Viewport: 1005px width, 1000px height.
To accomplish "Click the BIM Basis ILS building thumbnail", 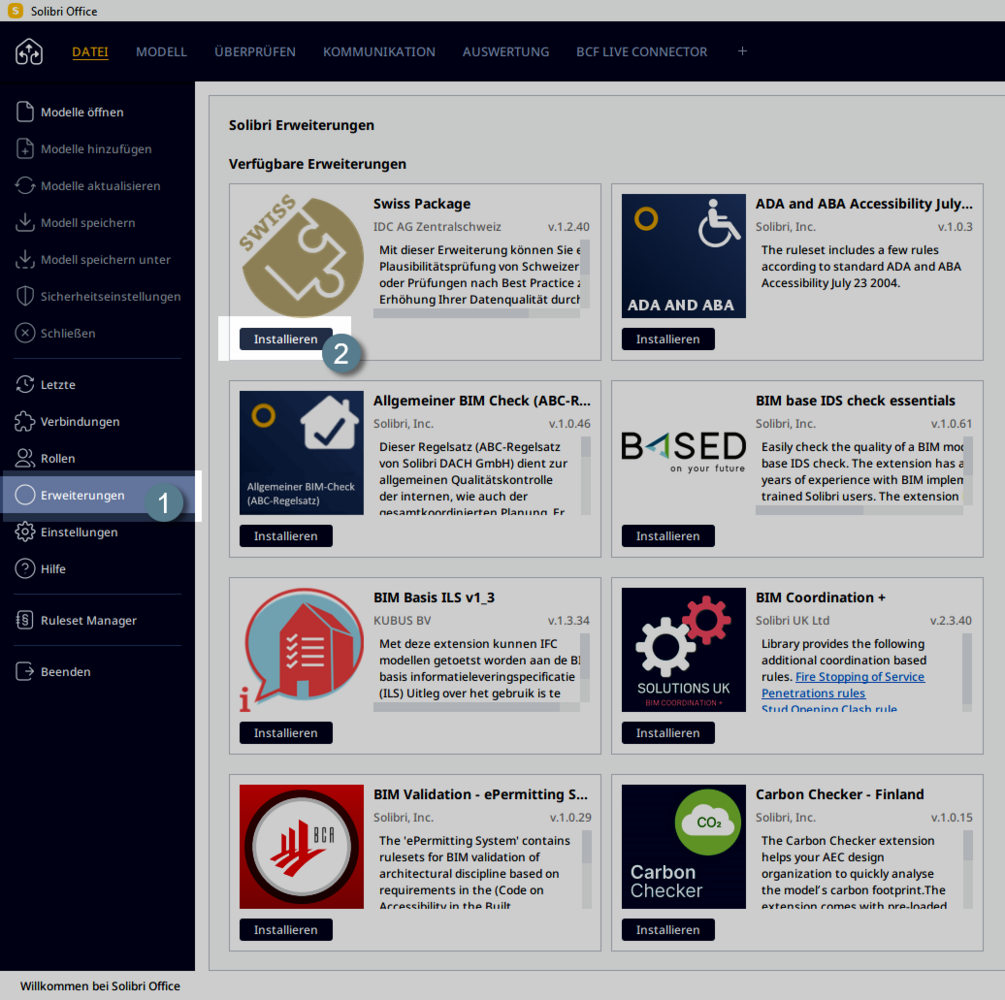I will click(301, 649).
